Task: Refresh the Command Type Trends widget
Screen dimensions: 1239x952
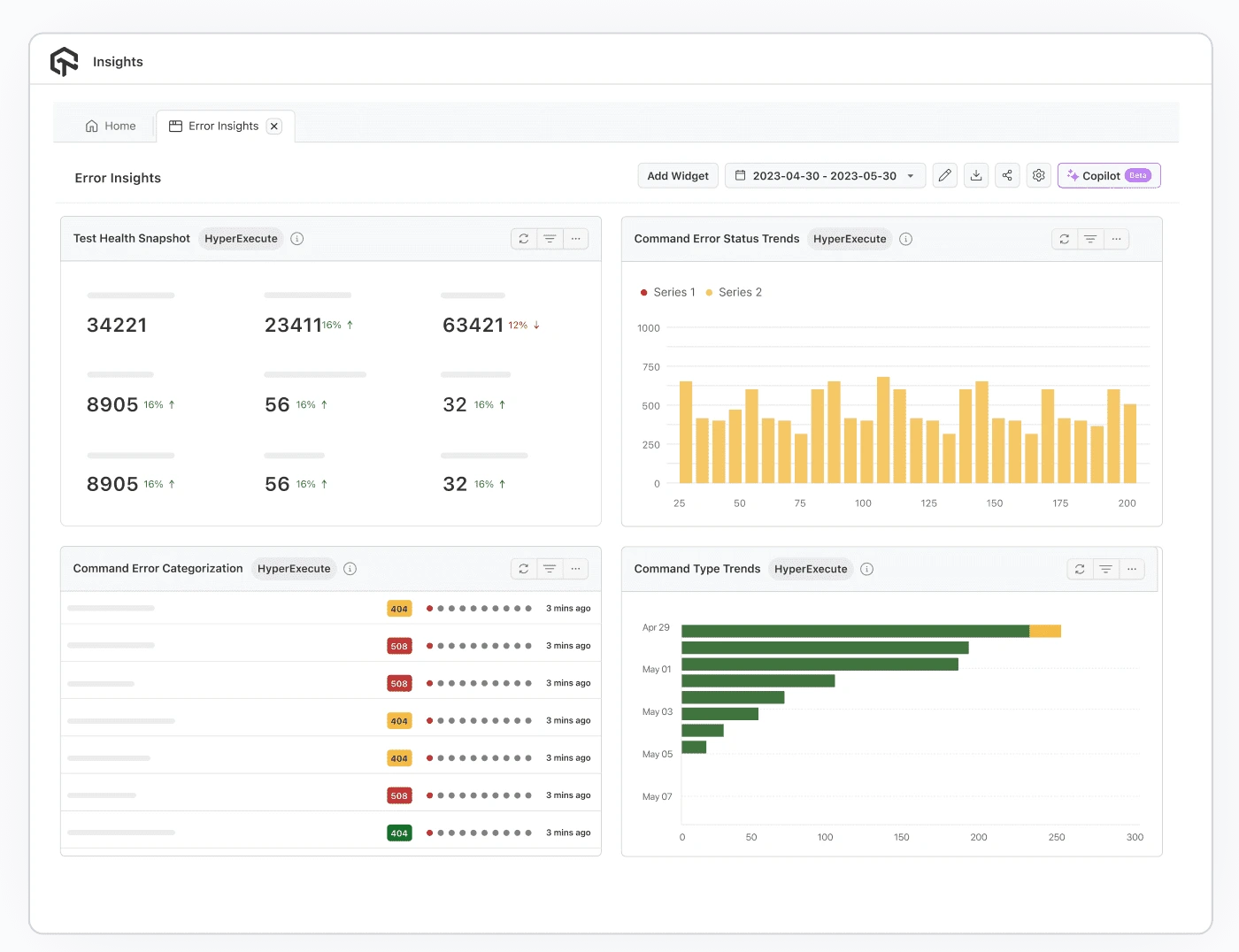Action: [1080, 569]
